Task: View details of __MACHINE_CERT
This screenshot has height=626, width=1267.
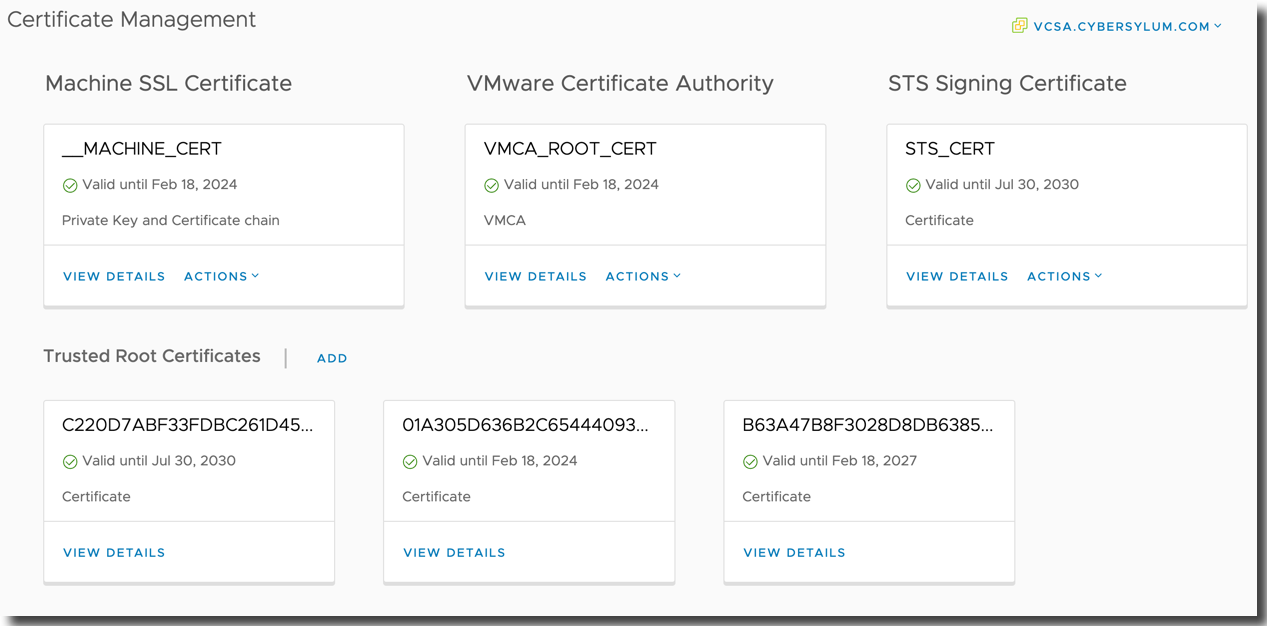Action: tap(114, 276)
